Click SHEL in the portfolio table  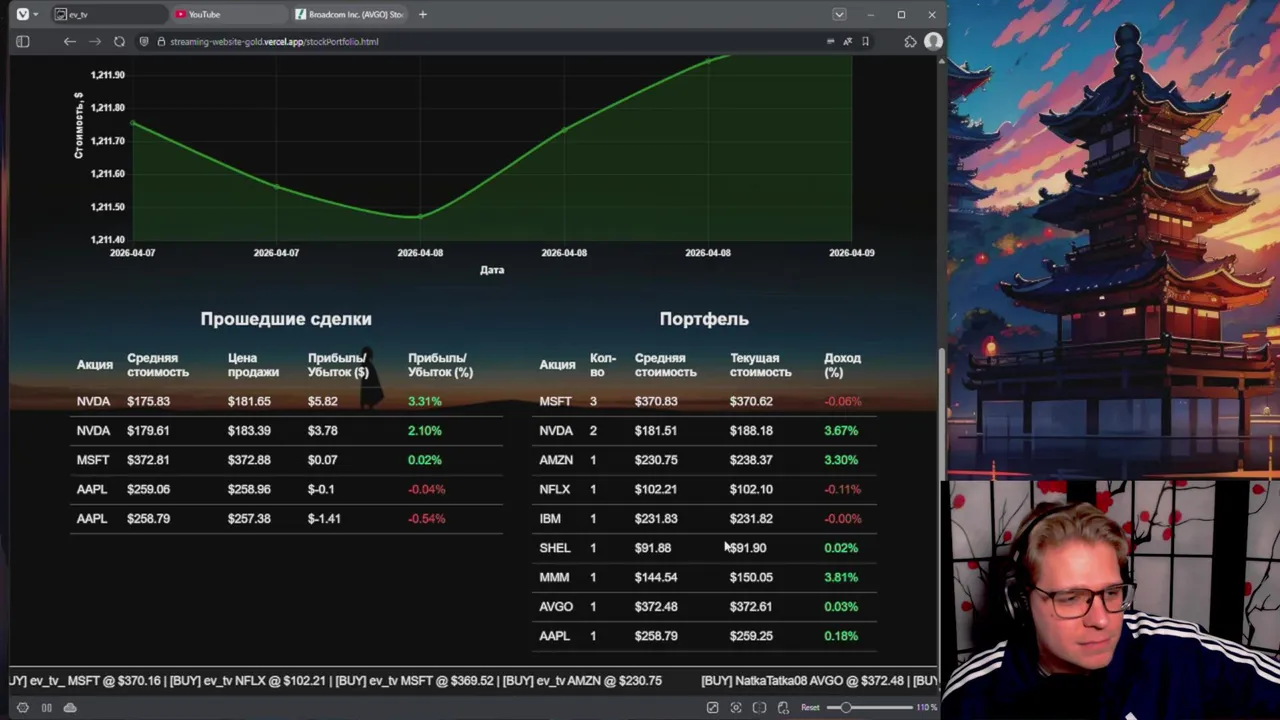pos(555,548)
